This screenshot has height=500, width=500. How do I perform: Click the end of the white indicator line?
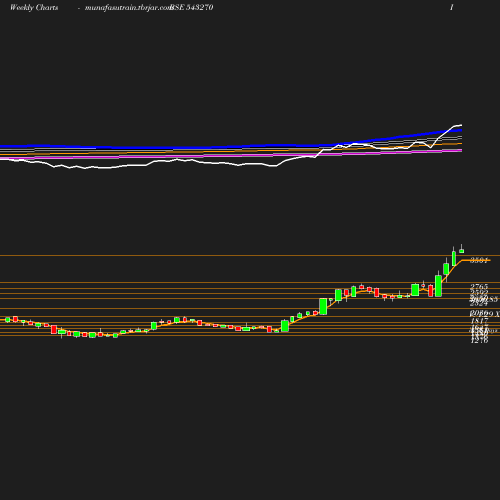[x=461, y=125]
